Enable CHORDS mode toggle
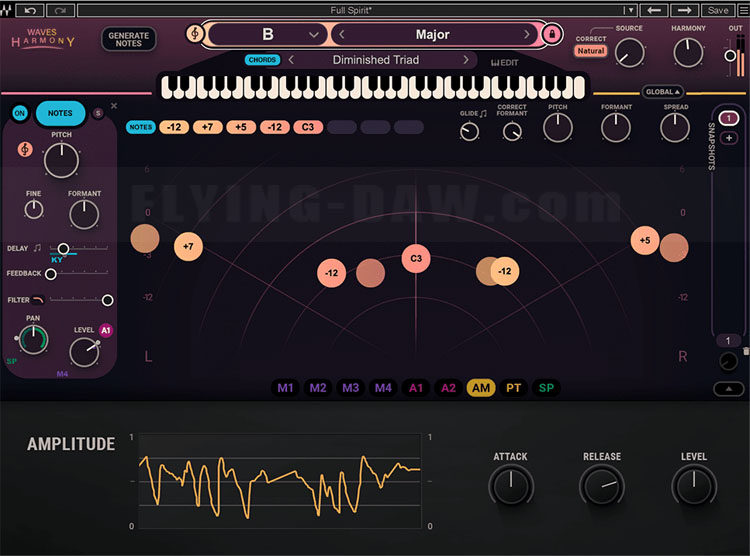Viewport: 750px width, 556px height. pyautogui.click(x=262, y=60)
